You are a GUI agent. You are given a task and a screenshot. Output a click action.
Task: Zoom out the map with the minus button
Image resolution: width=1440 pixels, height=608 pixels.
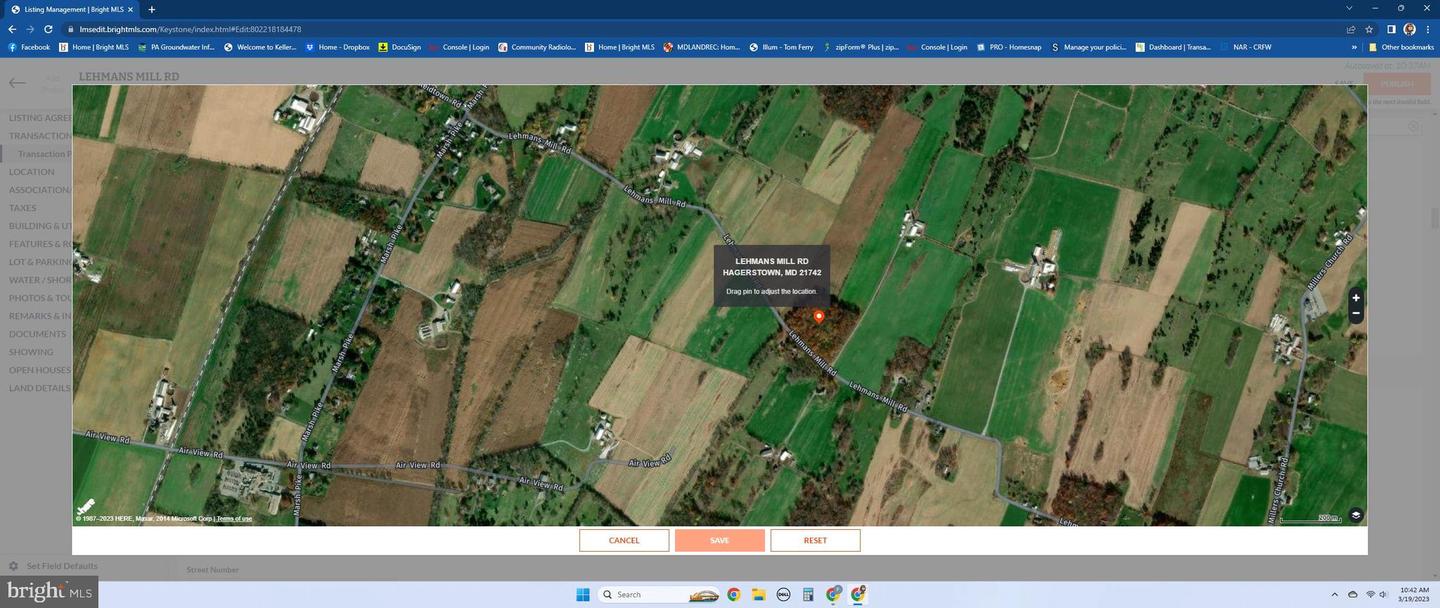[x=1356, y=314]
